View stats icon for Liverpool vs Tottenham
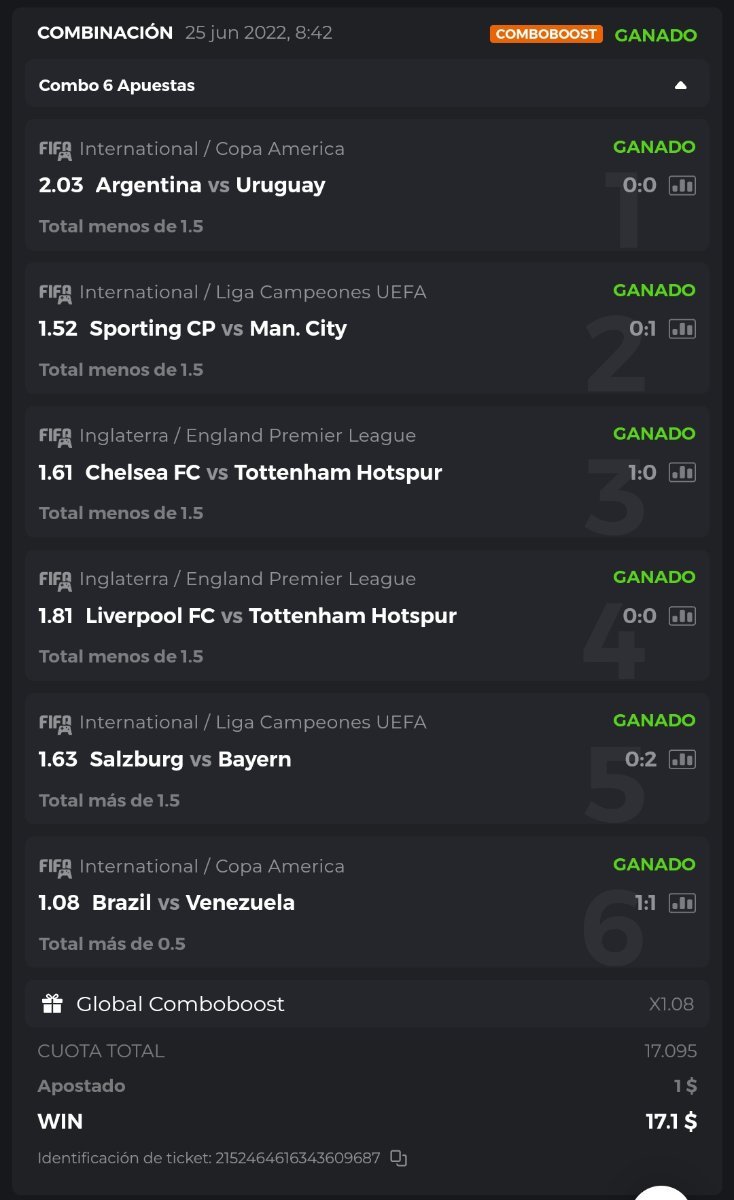 coord(682,616)
